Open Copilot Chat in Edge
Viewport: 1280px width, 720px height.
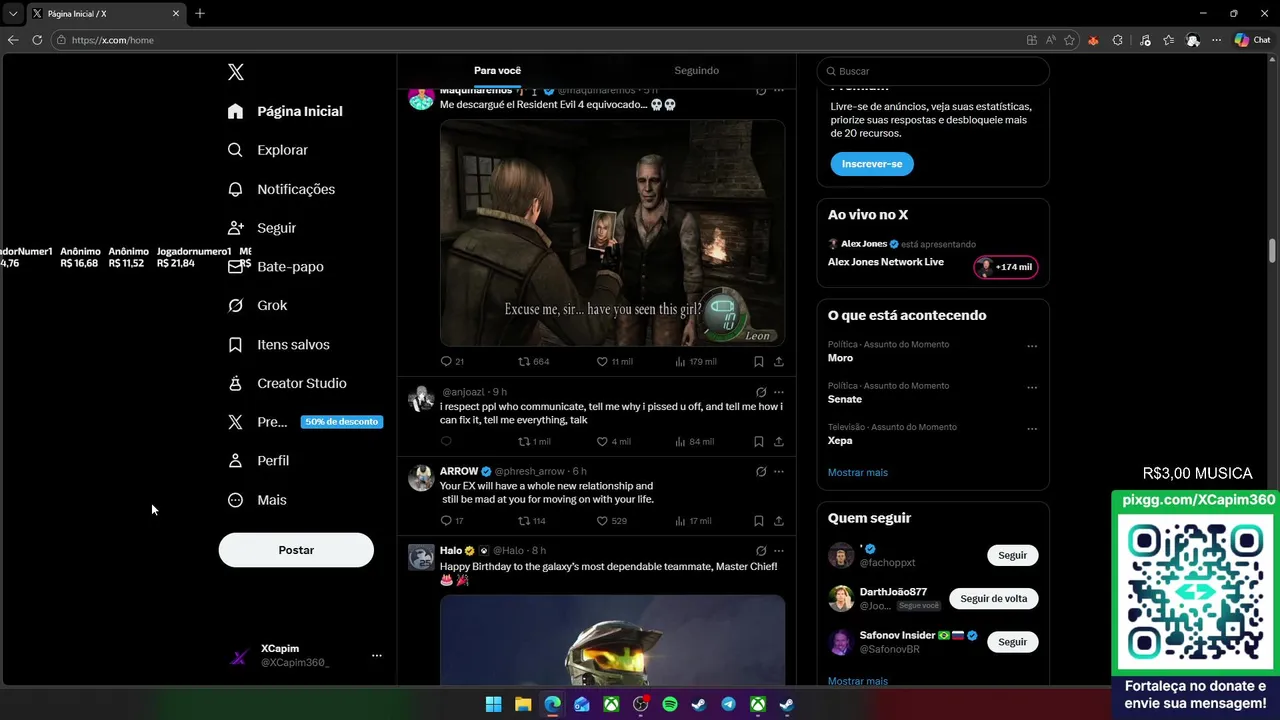click(x=1252, y=40)
